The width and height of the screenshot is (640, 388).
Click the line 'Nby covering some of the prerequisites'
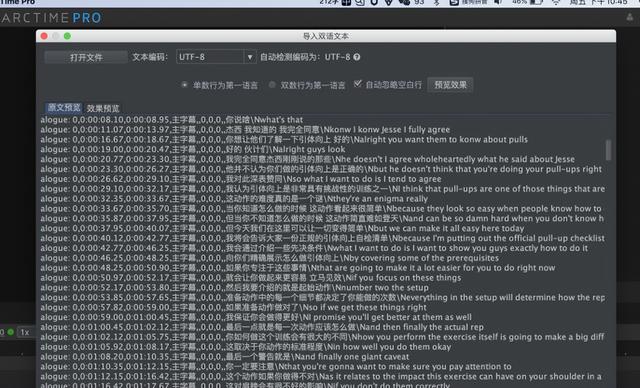[x=269, y=258]
